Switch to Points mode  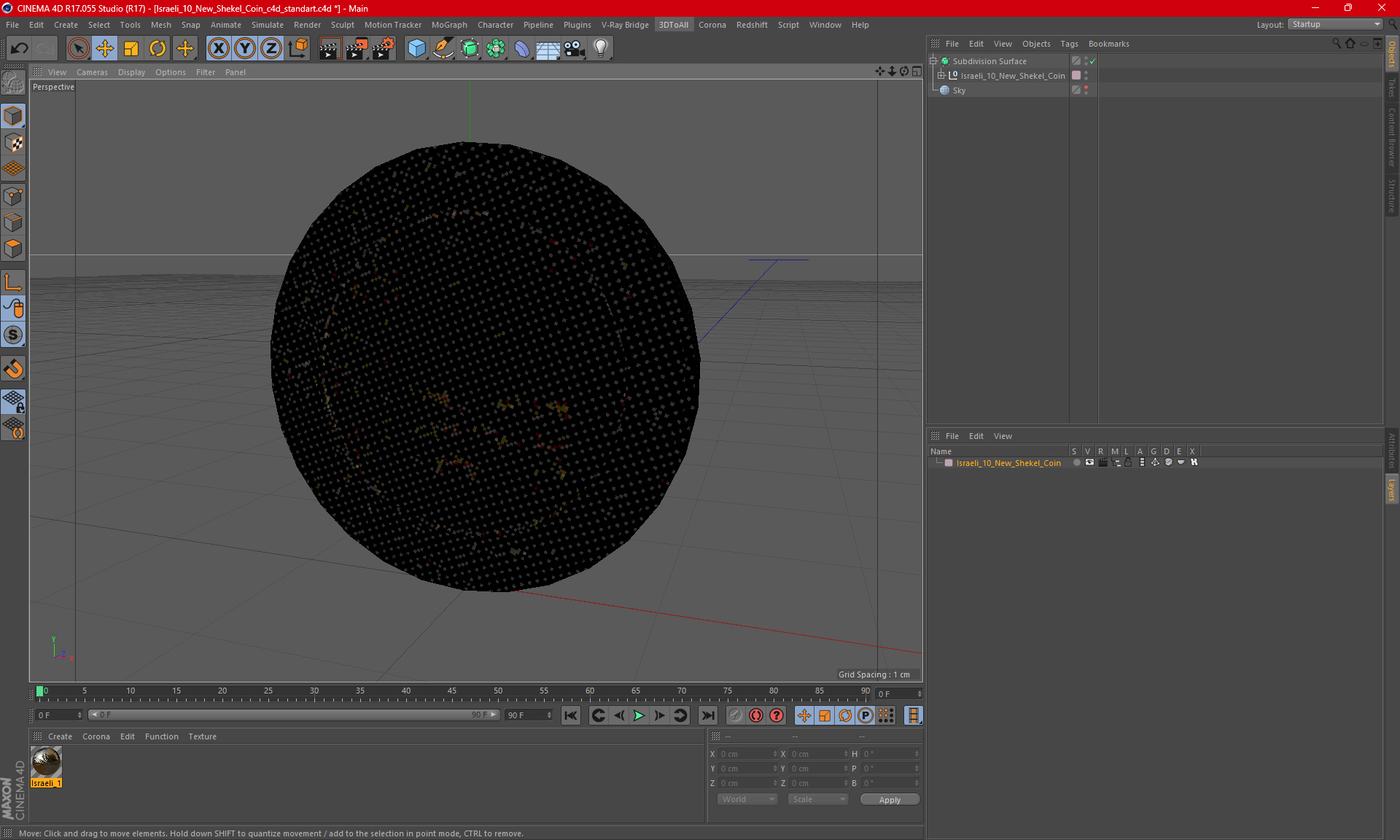13,196
